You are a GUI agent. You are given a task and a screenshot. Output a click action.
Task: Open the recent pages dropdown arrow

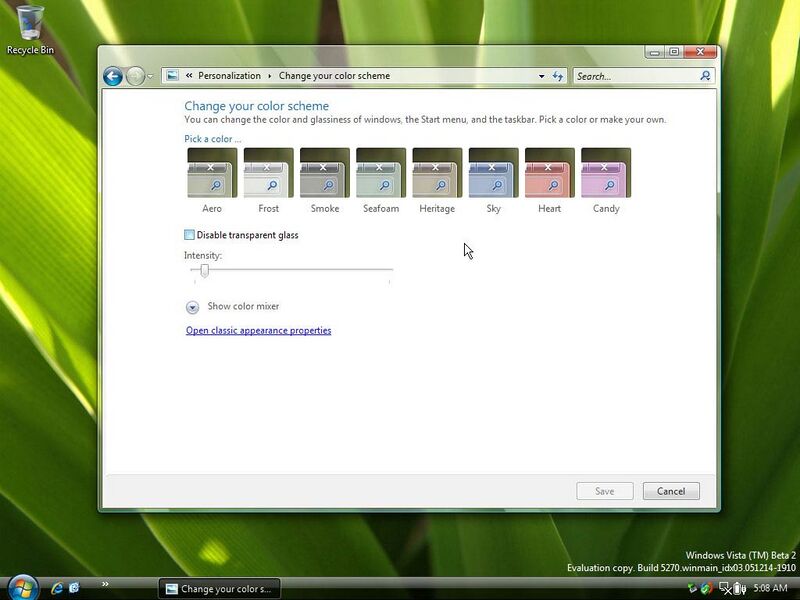pyautogui.click(x=151, y=76)
